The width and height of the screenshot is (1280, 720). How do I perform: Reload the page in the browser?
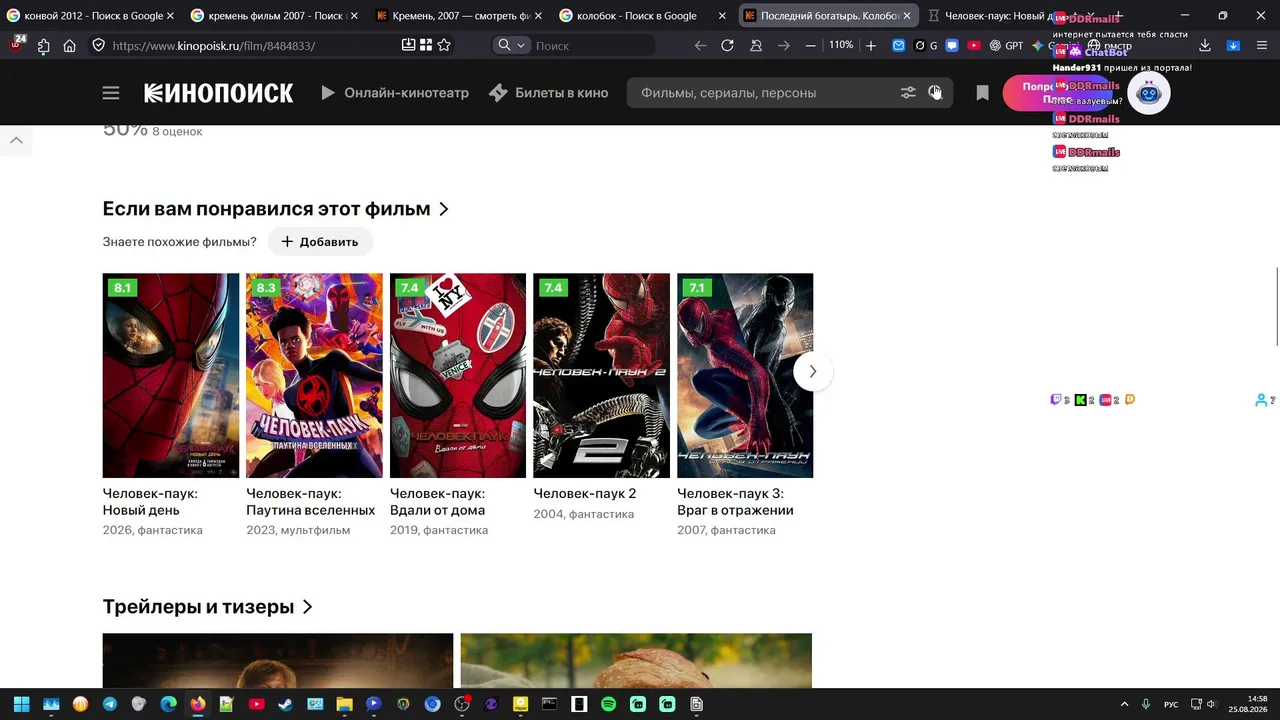click(x=727, y=45)
